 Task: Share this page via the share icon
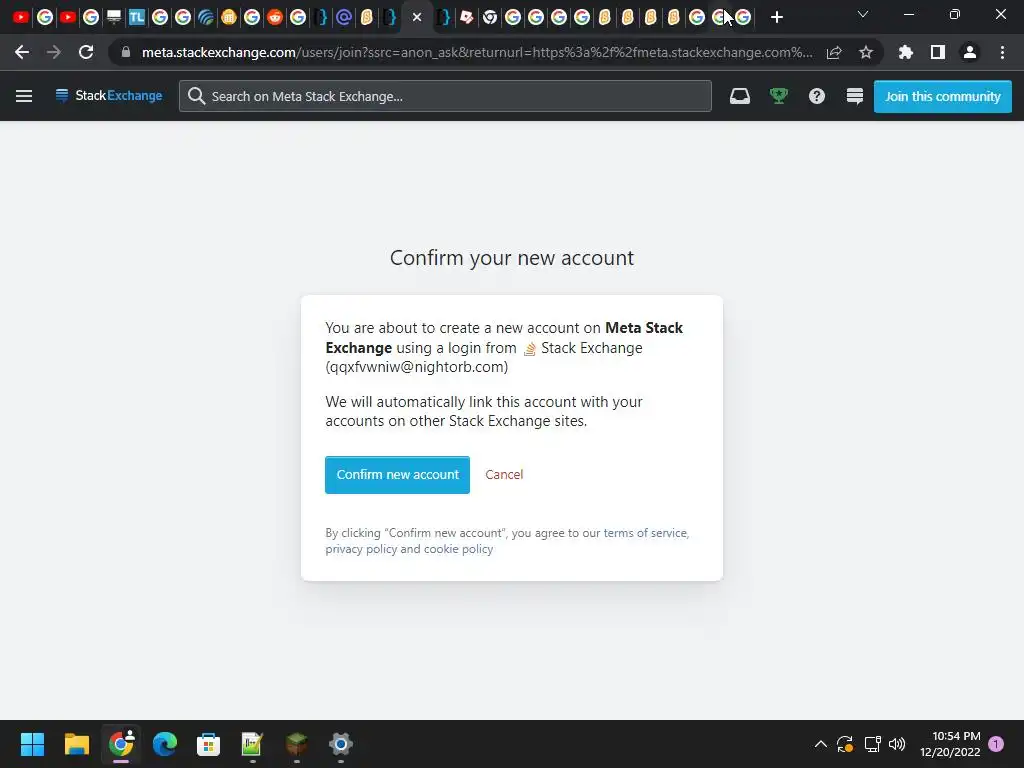point(834,52)
